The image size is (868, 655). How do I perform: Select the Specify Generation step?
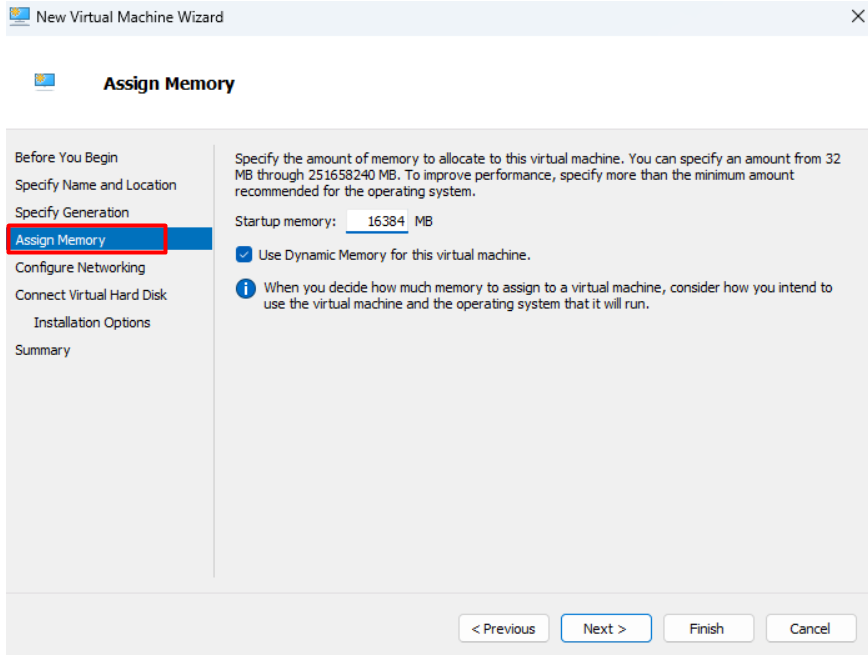coord(72,213)
